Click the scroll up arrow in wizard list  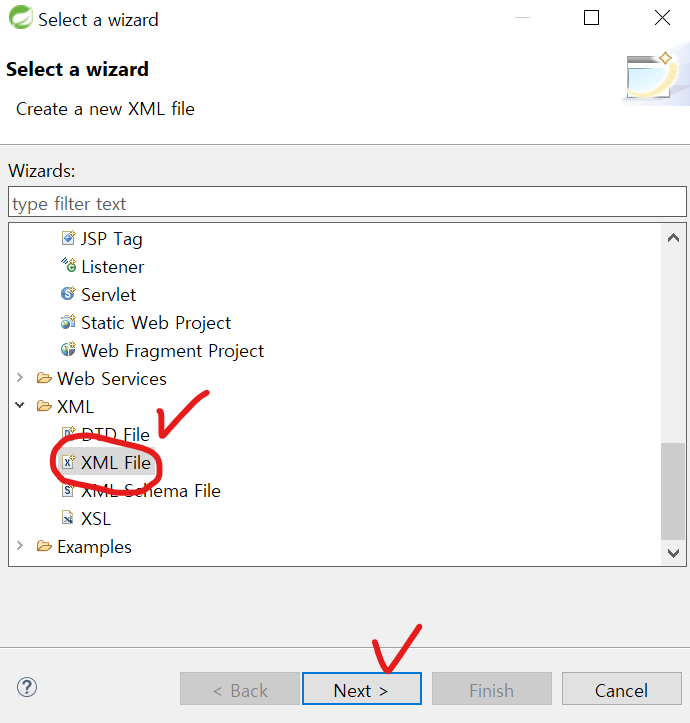click(673, 238)
